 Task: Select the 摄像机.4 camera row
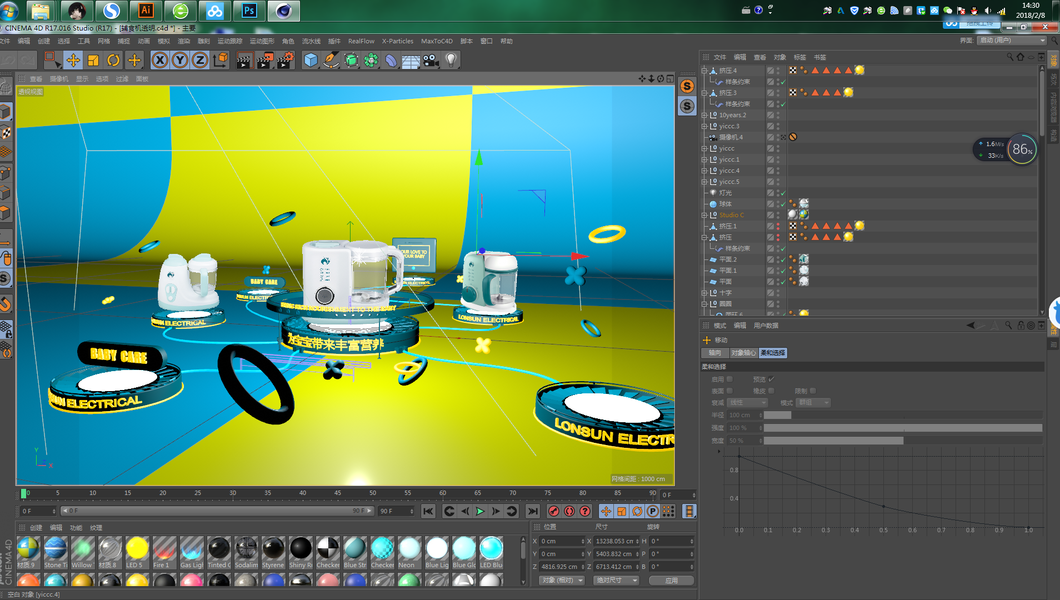(731, 137)
